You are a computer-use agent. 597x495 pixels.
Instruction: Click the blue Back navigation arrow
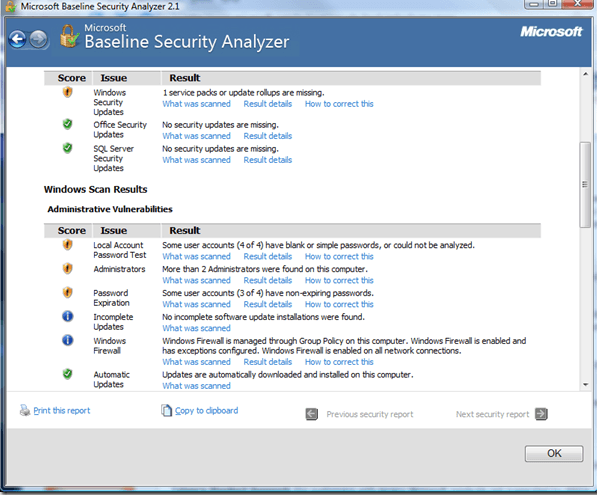18,39
